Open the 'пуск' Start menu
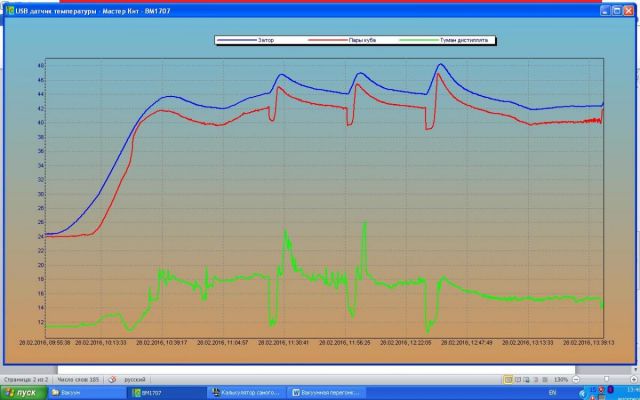The height and width of the screenshot is (400, 640). 22,393
